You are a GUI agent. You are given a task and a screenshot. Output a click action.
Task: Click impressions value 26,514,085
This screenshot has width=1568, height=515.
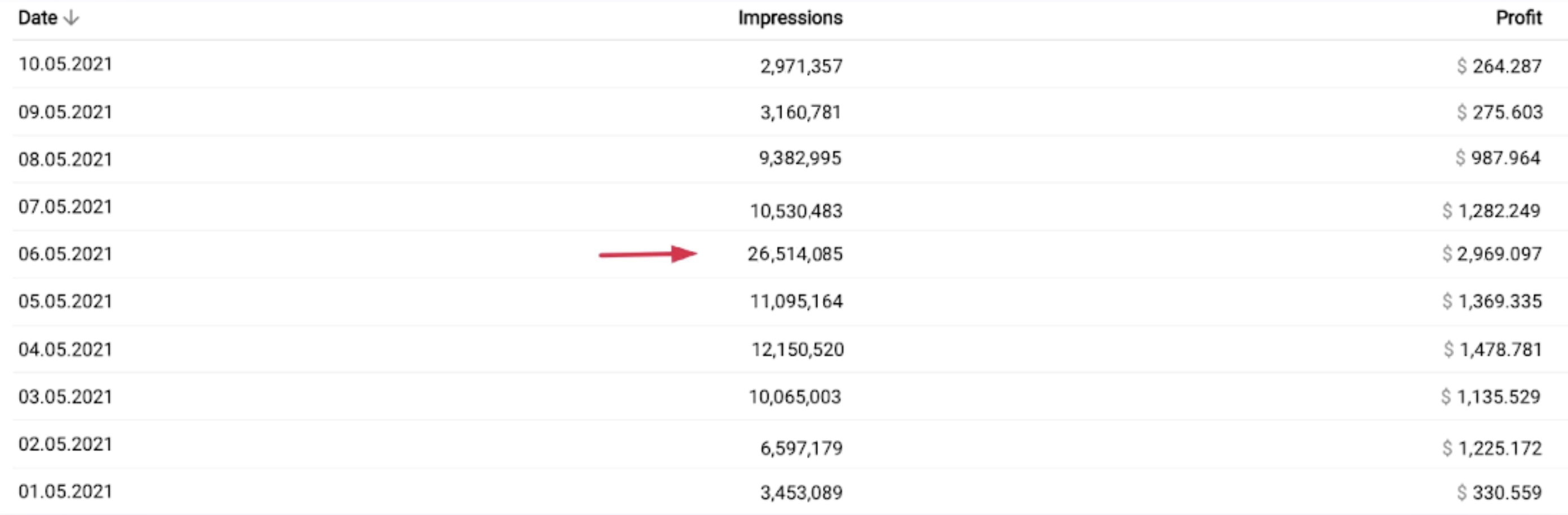tap(794, 254)
